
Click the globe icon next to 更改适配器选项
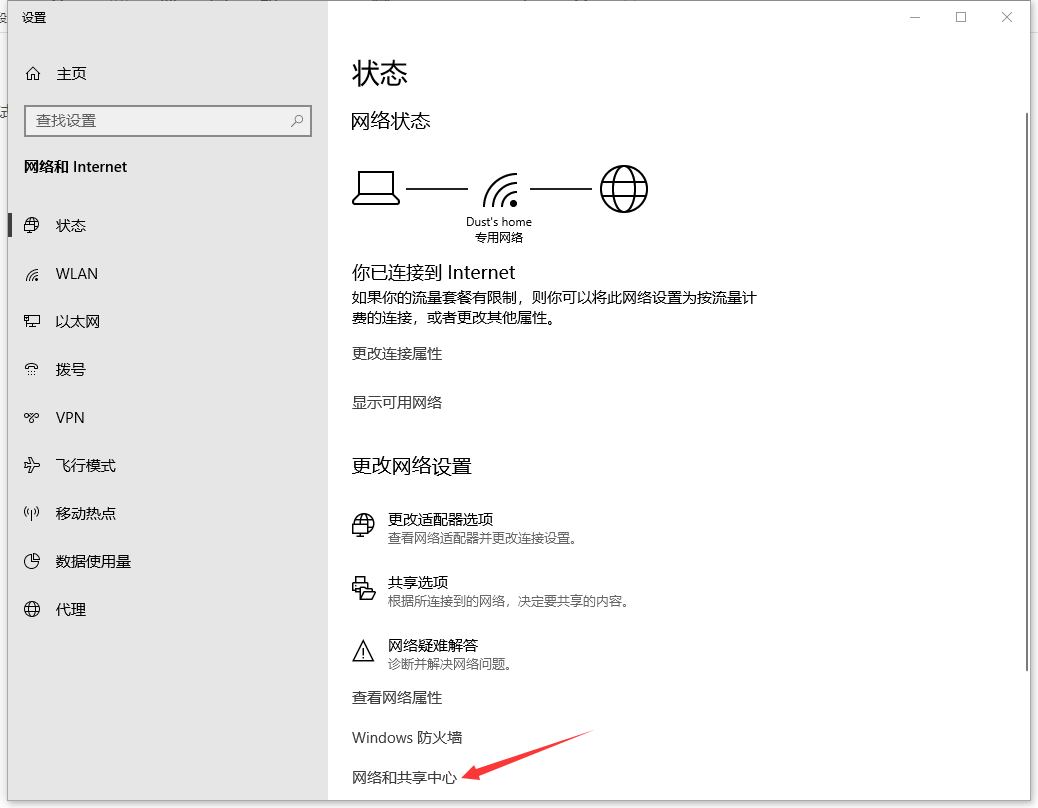362,524
